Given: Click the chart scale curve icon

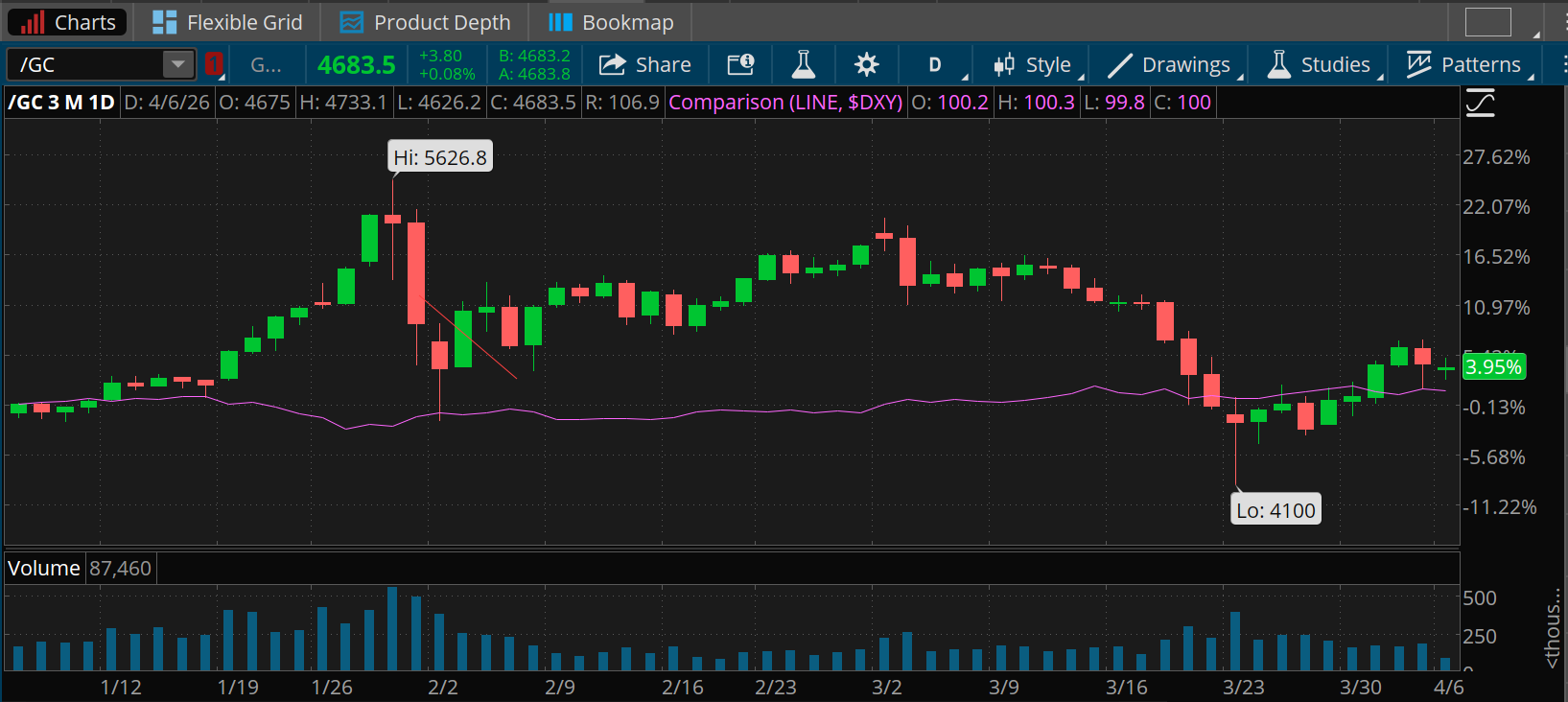Looking at the screenshot, I should click(1480, 103).
